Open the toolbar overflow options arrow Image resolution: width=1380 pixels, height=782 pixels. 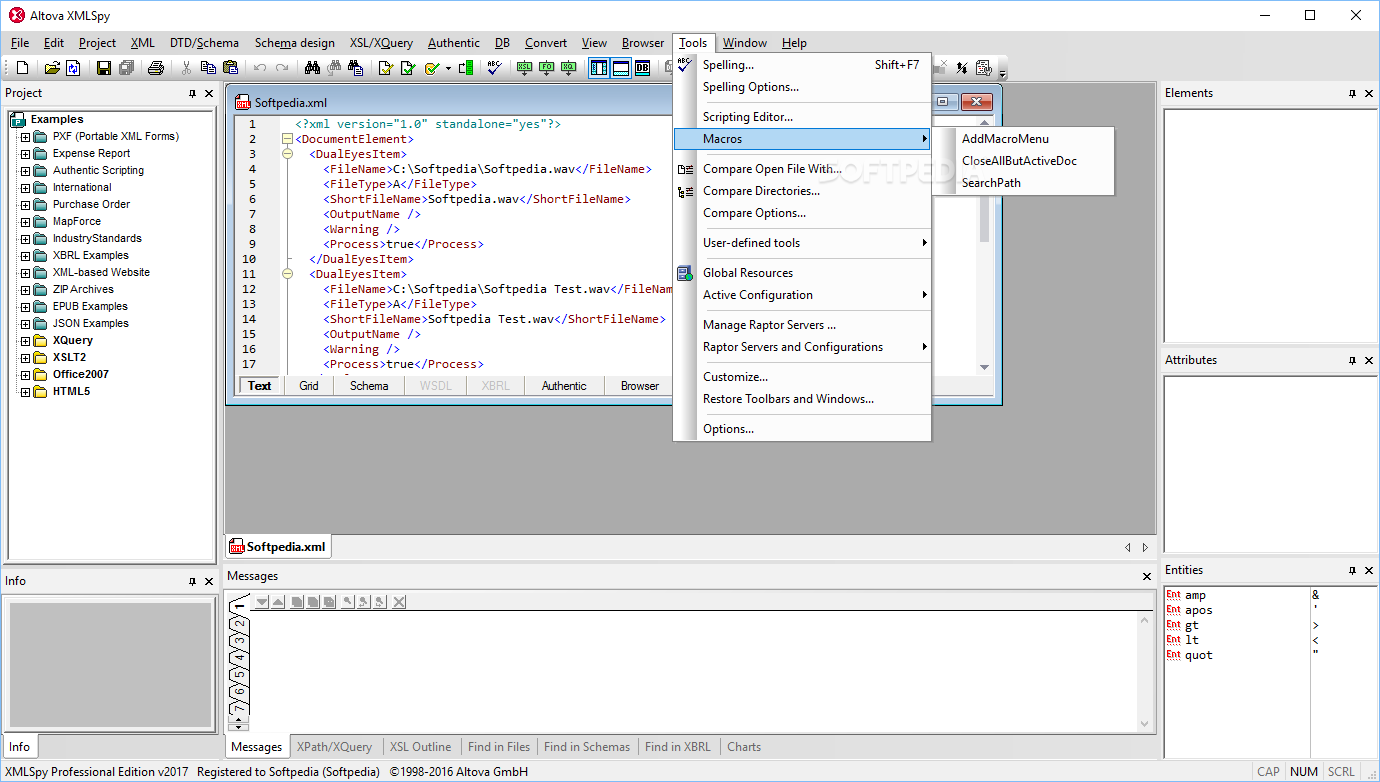(1003, 73)
